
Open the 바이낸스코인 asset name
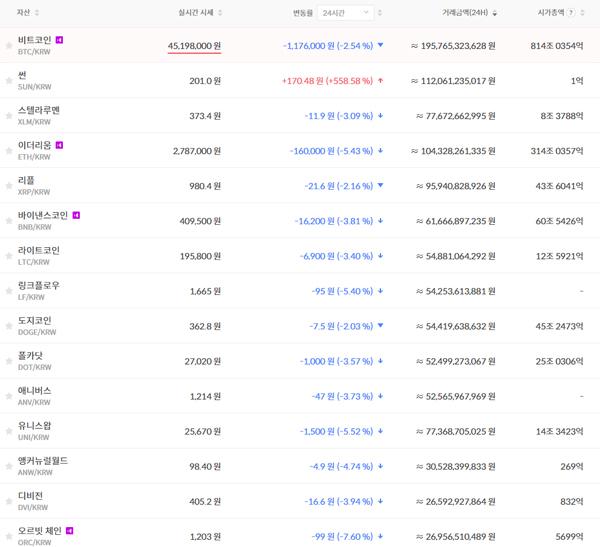43,215
